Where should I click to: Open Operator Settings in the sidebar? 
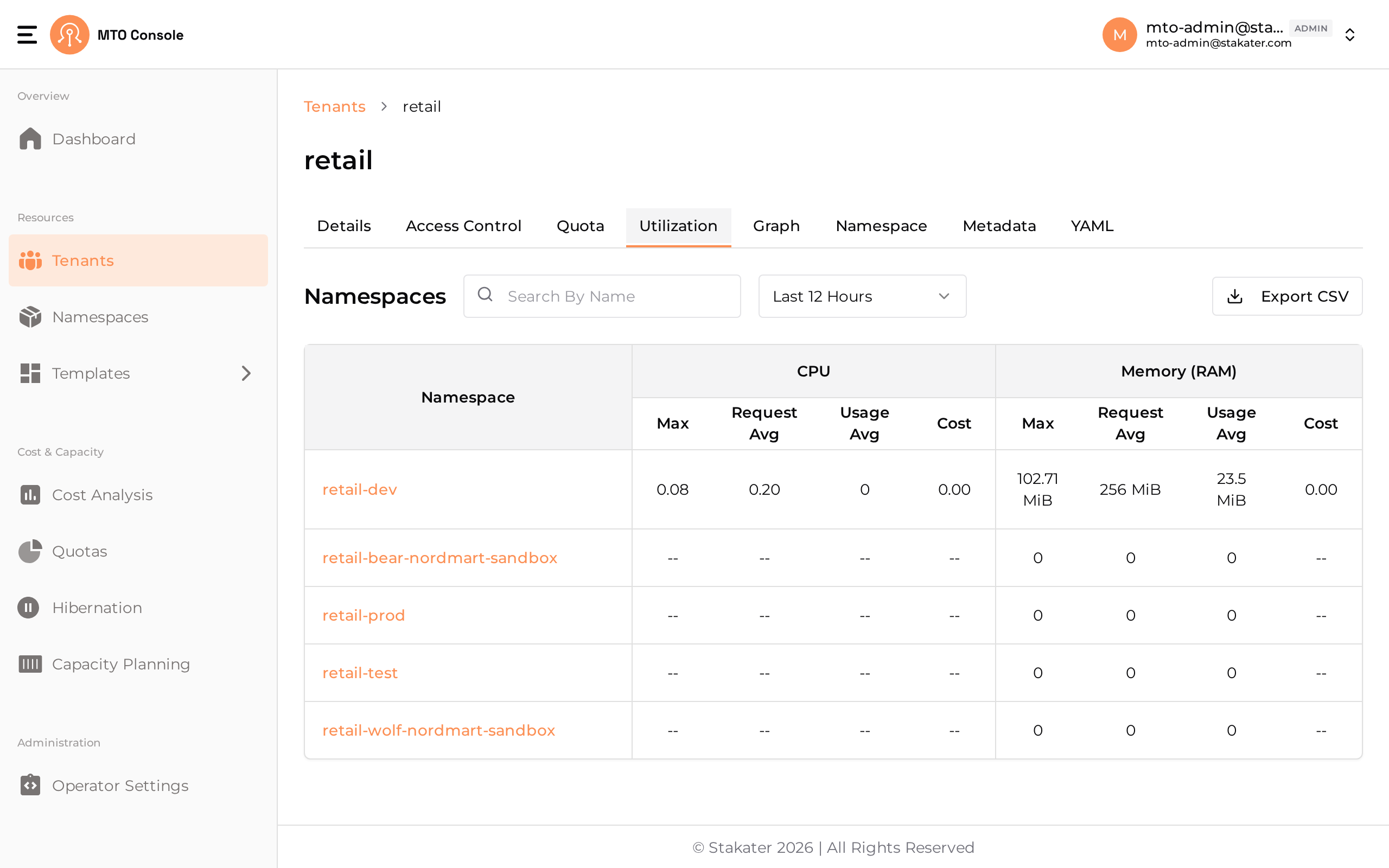coord(138,785)
